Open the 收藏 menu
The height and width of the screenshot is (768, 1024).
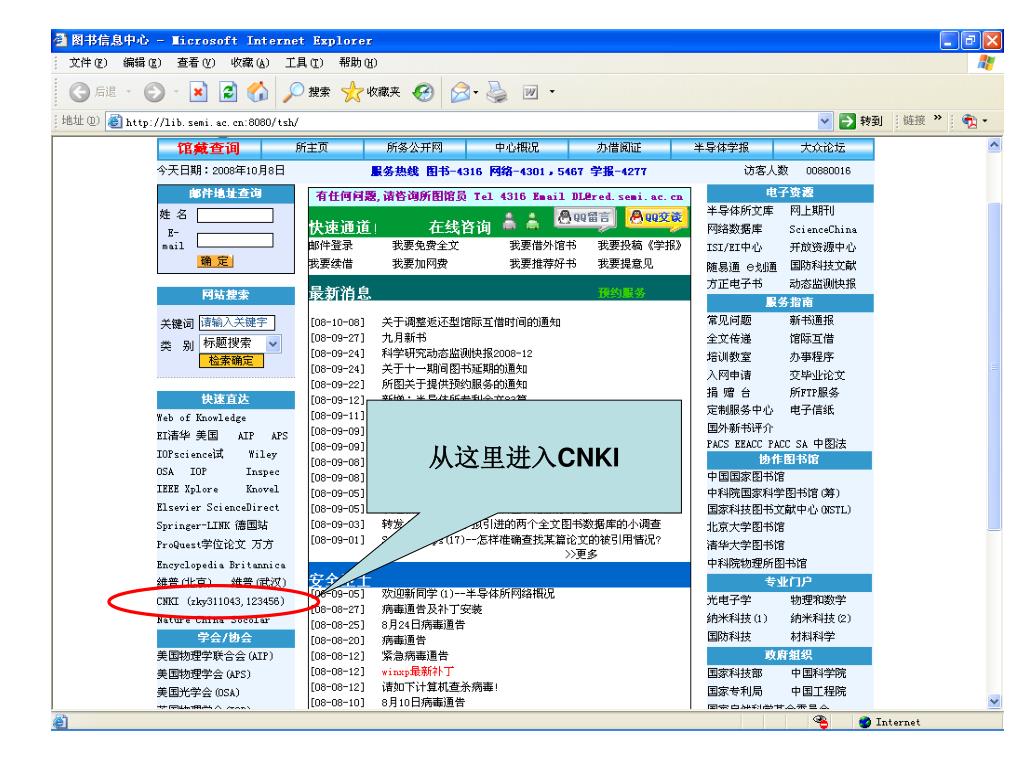(x=250, y=63)
